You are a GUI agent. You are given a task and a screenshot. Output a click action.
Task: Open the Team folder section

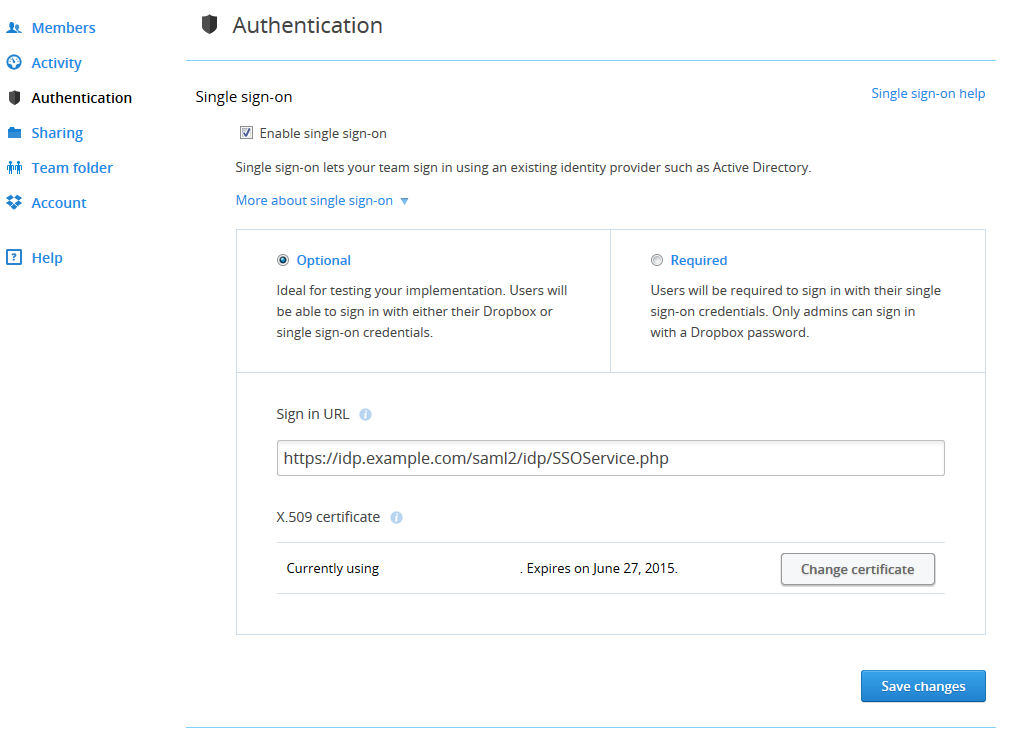click(x=72, y=168)
